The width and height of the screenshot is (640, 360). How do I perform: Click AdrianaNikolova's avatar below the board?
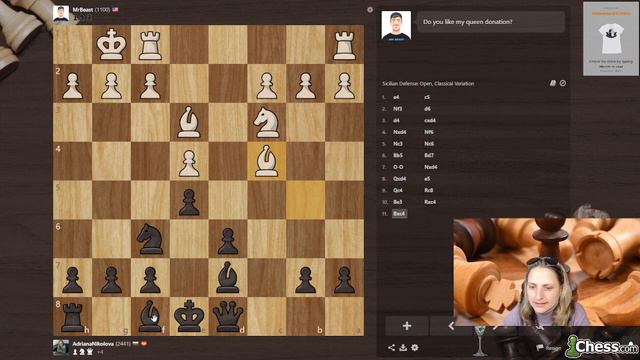61,347
